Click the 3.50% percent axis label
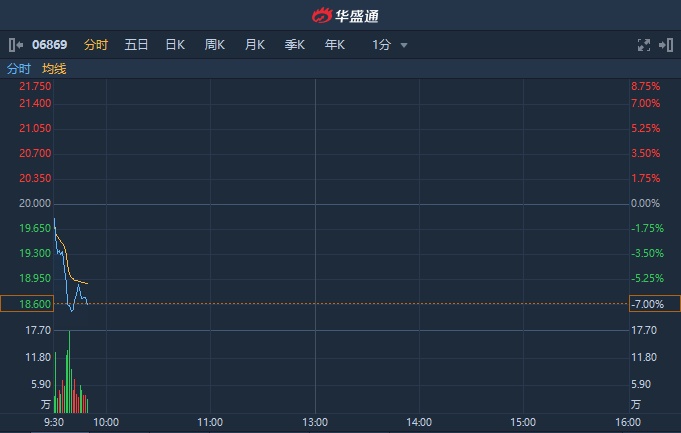 [x=645, y=153]
